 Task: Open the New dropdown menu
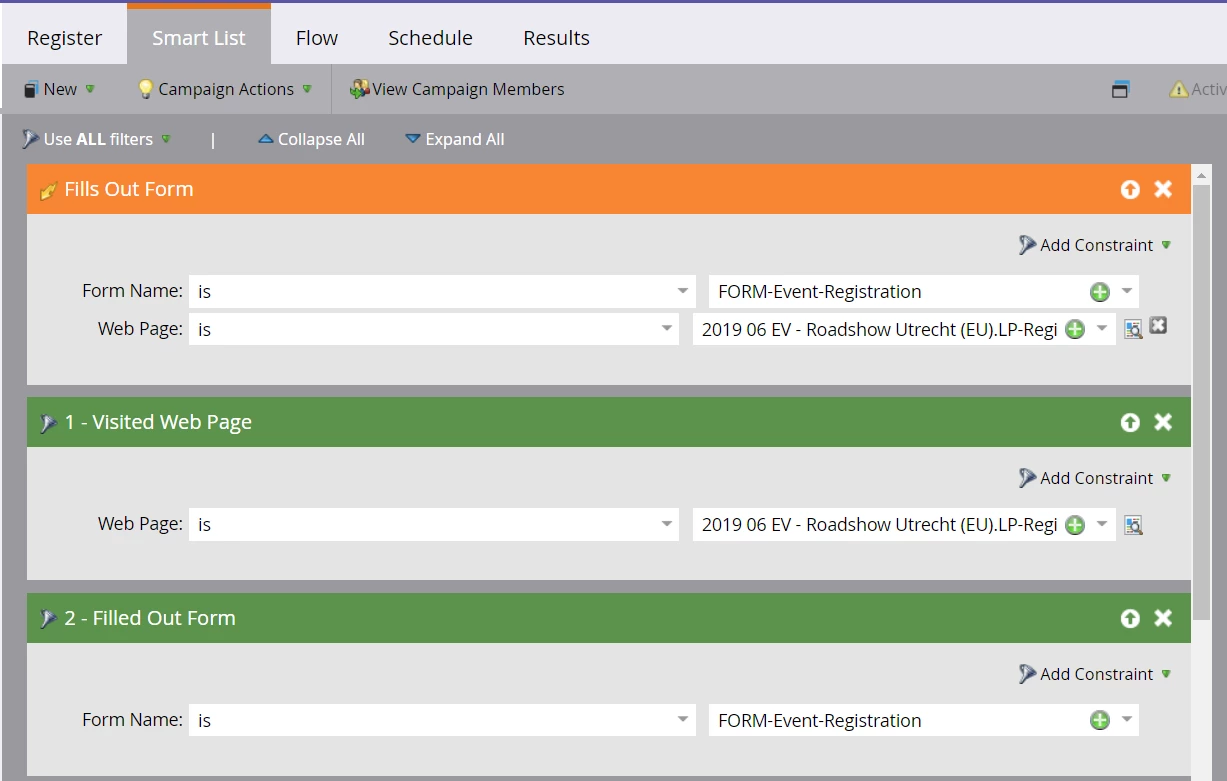(59, 89)
